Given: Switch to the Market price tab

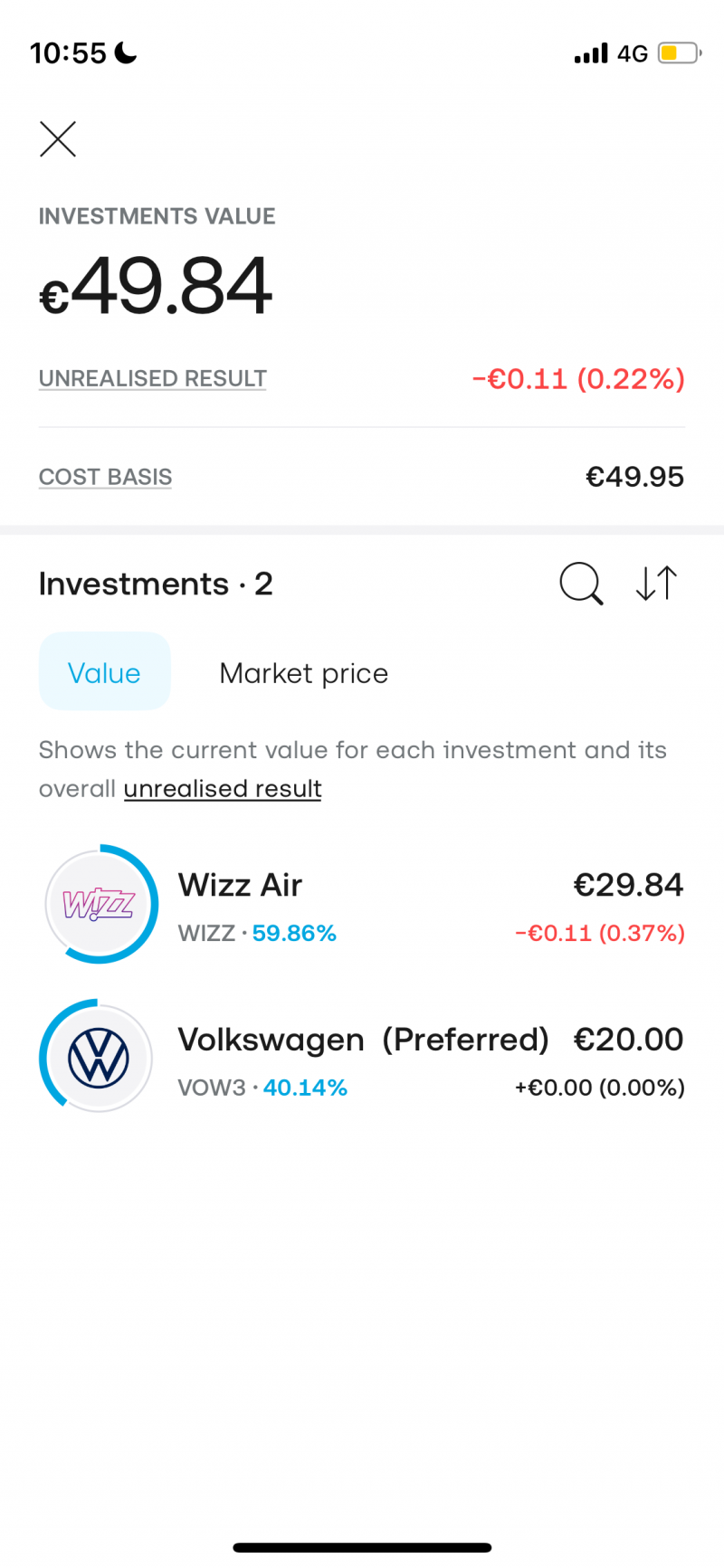Looking at the screenshot, I should [304, 673].
